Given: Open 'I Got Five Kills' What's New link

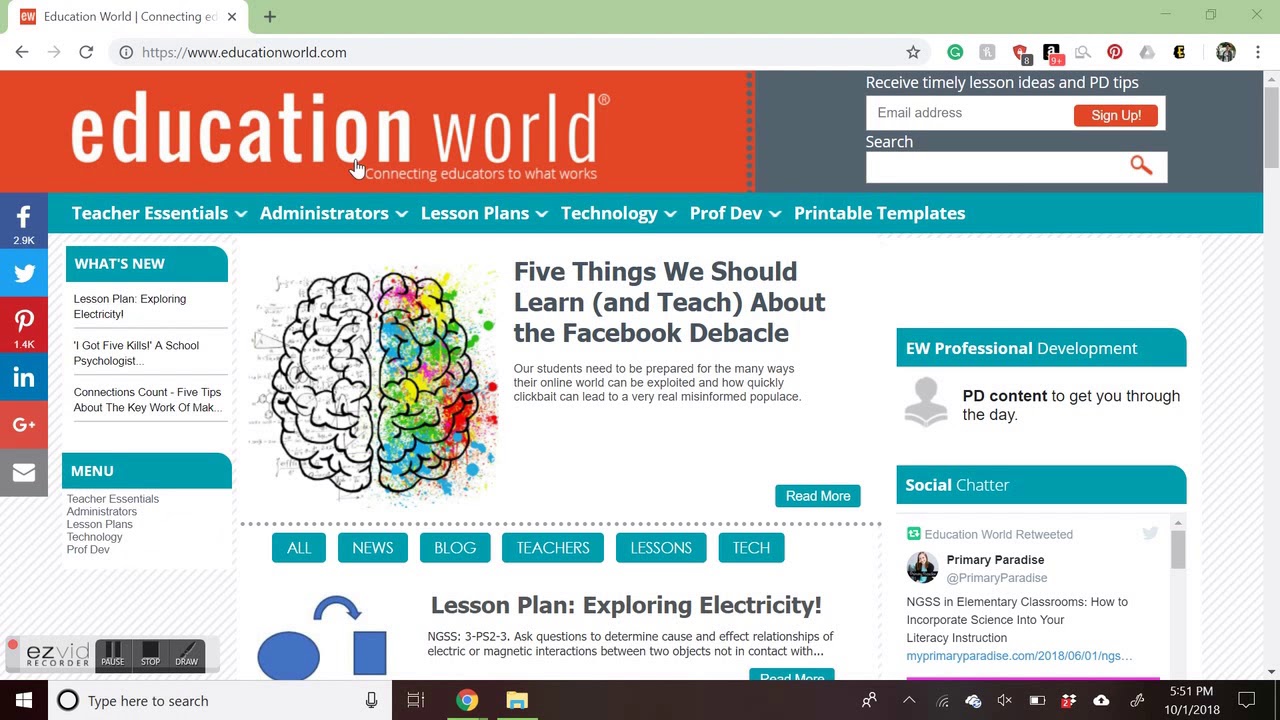Looking at the screenshot, I should click(x=136, y=353).
